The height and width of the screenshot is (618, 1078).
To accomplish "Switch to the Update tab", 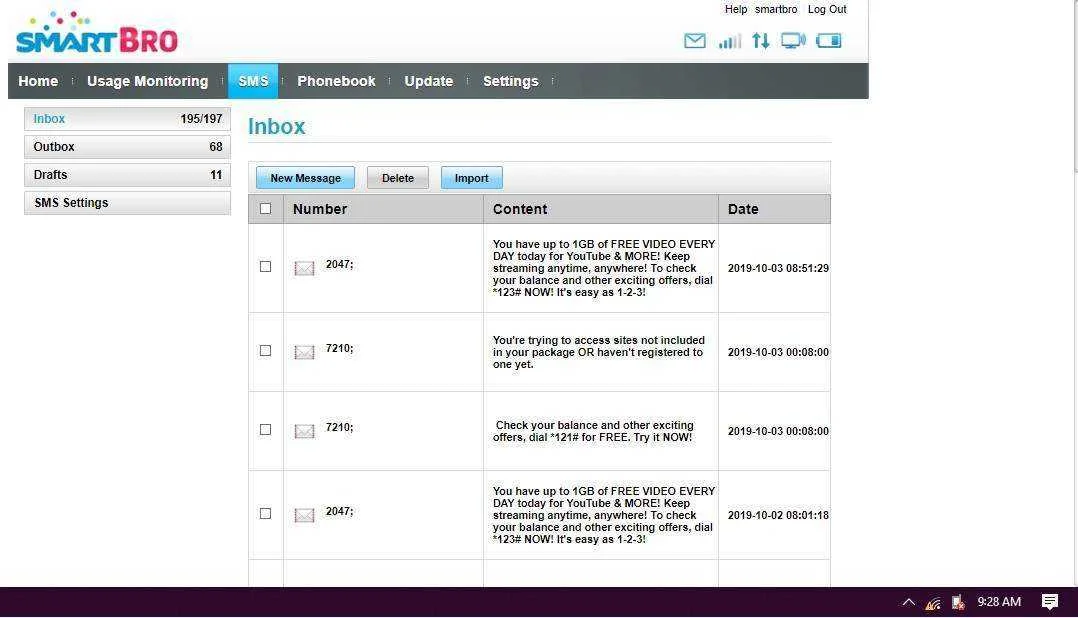I will click(x=428, y=81).
